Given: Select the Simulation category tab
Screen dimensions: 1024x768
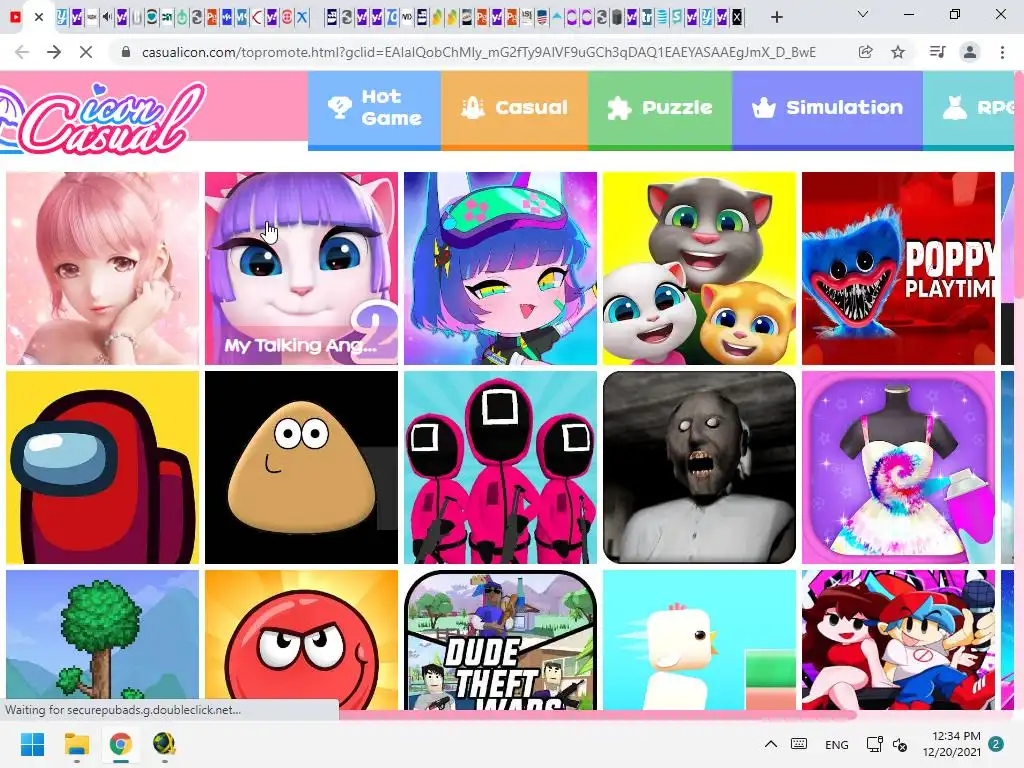Looking at the screenshot, I should coord(827,108).
